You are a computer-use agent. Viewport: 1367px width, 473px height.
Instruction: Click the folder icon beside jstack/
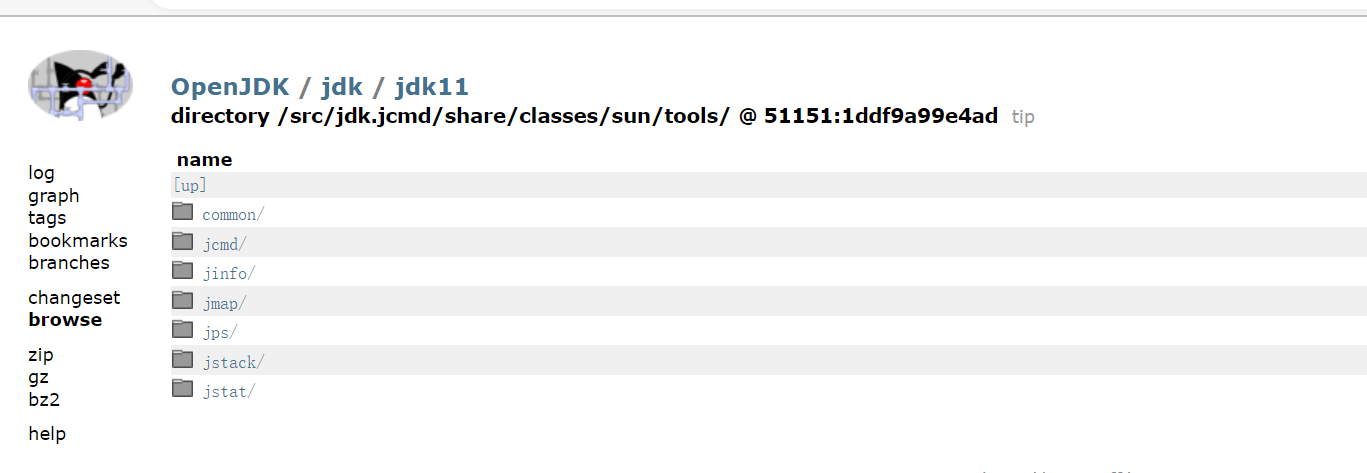tap(182, 359)
